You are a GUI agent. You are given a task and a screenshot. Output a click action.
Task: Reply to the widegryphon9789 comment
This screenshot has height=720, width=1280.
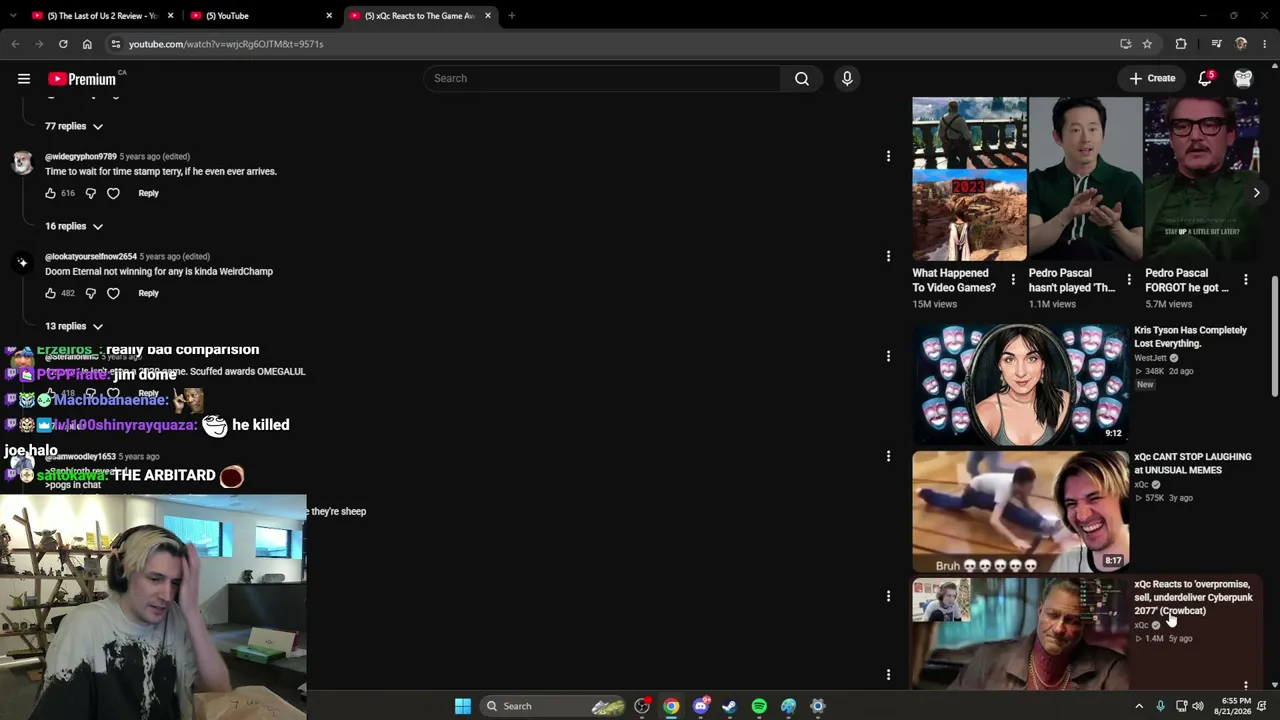[148, 193]
